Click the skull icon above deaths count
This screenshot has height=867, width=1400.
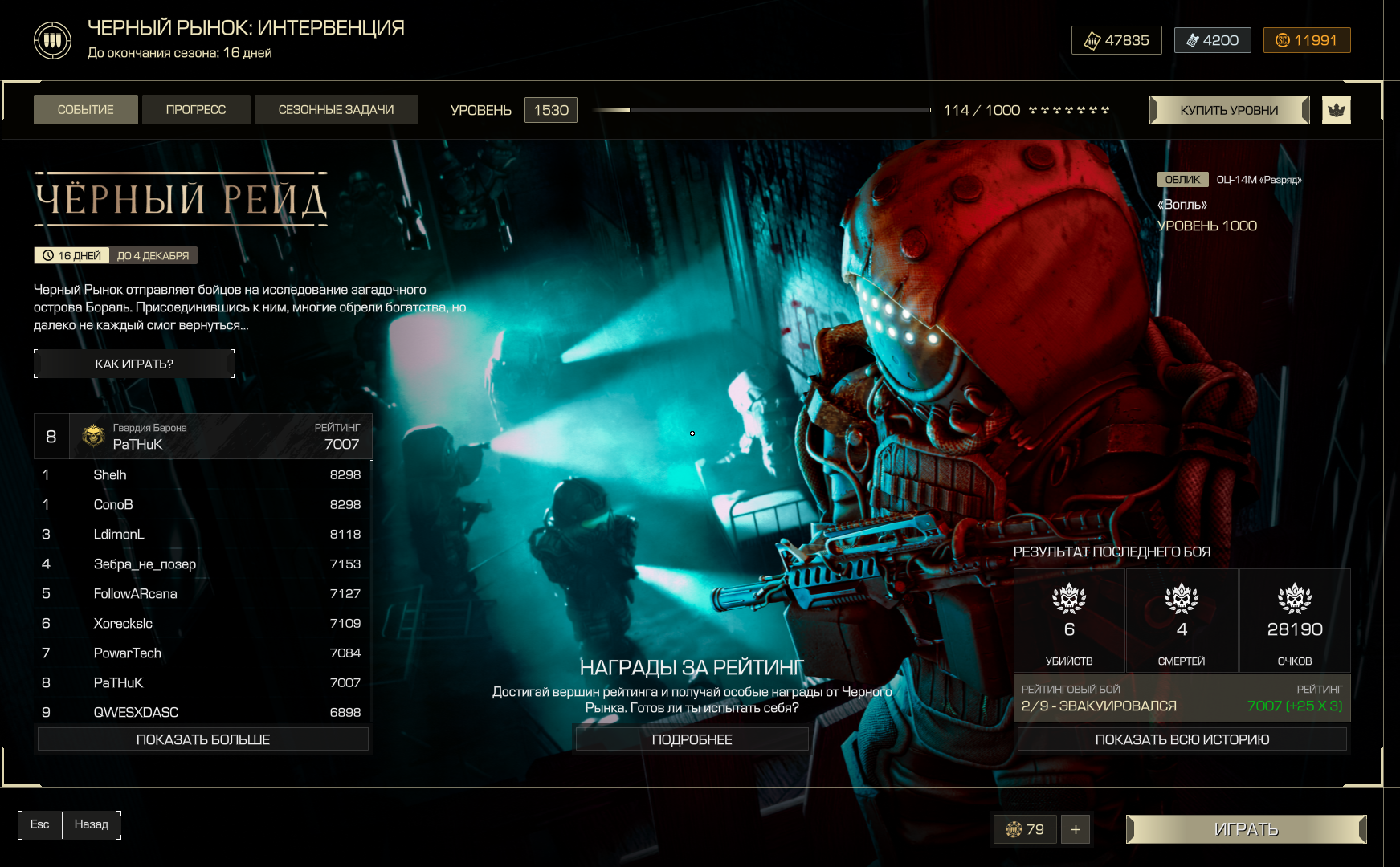(x=1182, y=598)
